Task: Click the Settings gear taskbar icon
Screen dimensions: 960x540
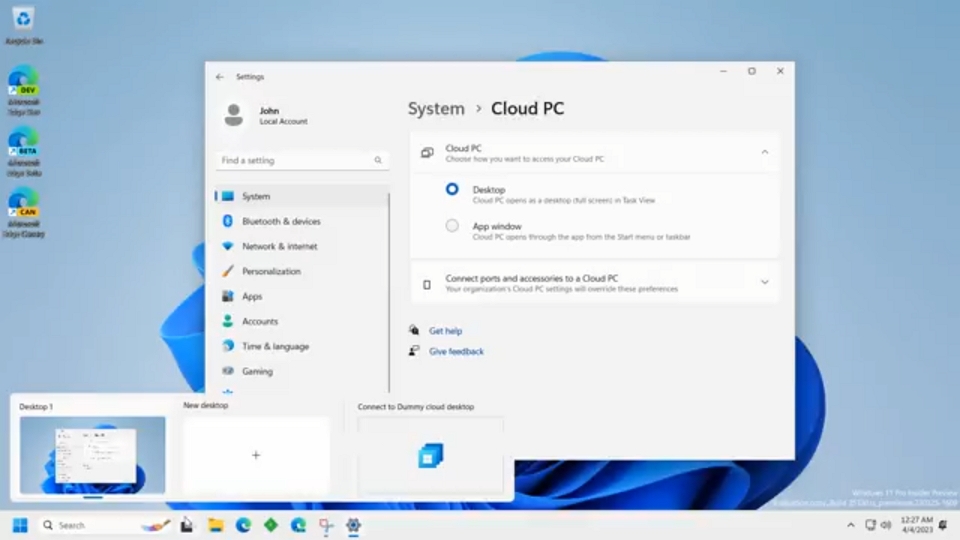Action: (x=353, y=525)
